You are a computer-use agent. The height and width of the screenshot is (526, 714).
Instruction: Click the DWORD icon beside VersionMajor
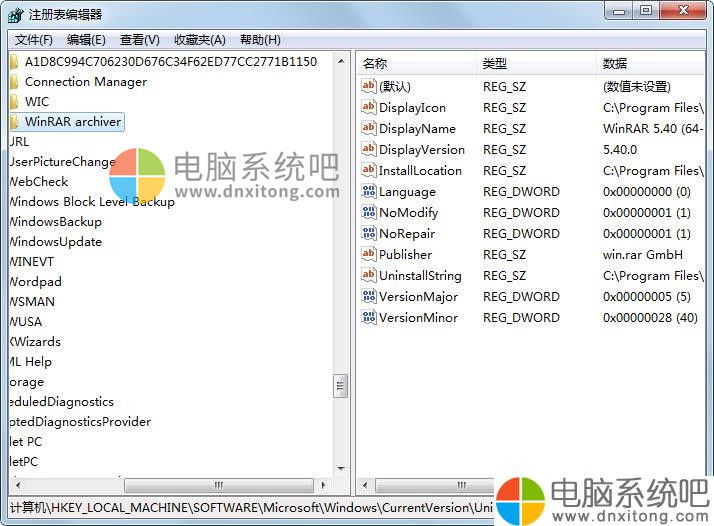point(368,296)
